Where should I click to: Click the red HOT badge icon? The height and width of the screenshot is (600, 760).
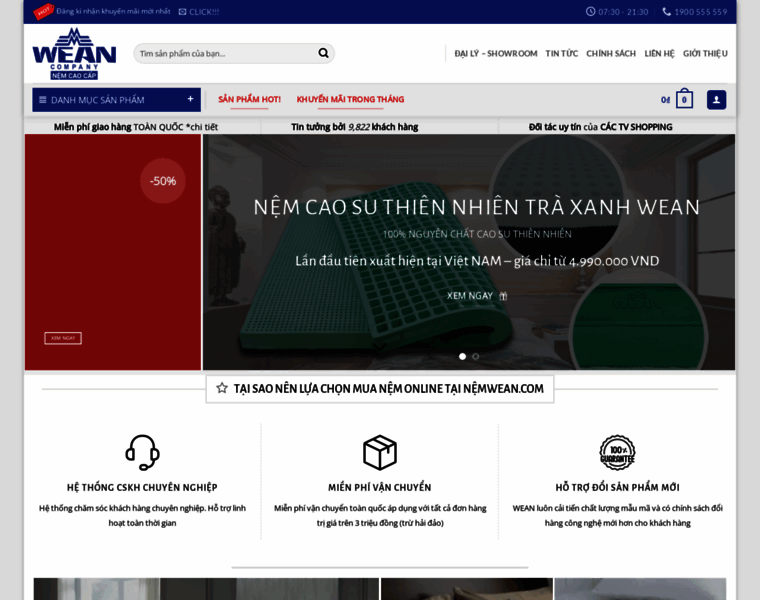[43, 12]
